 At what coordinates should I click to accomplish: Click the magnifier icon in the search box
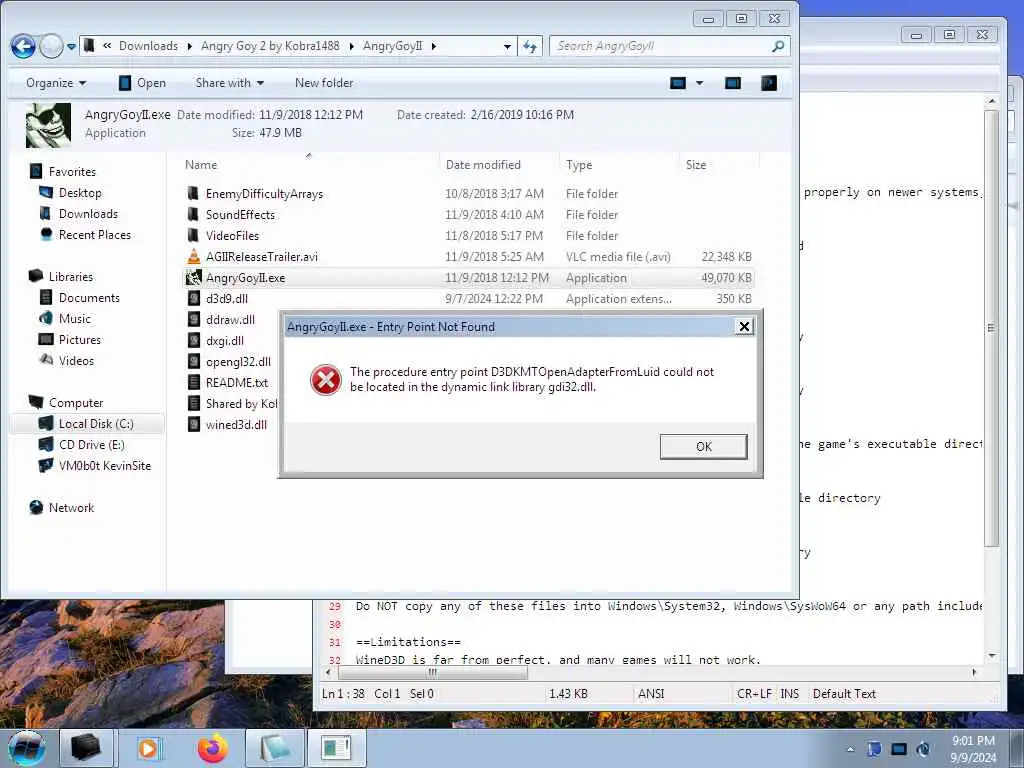[778, 46]
